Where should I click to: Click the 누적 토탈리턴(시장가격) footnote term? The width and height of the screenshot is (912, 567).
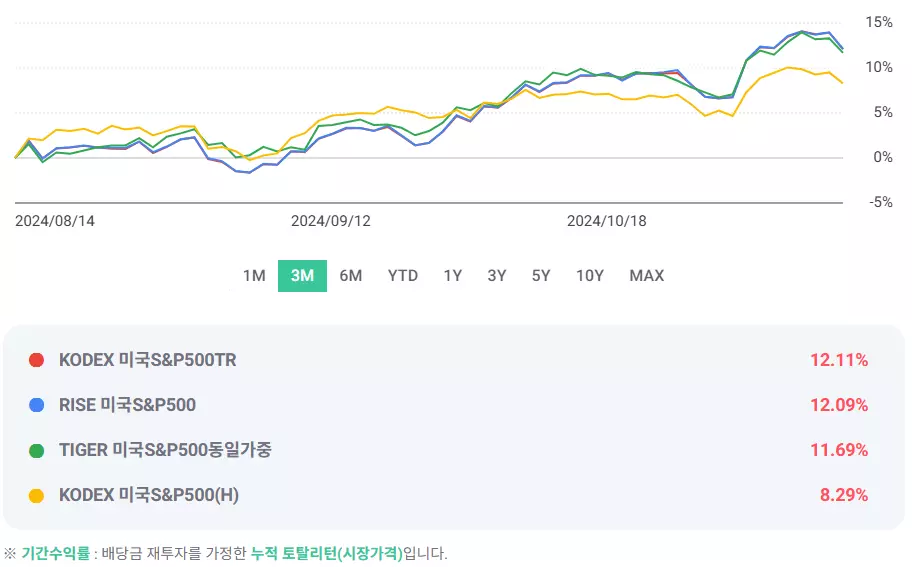pyautogui.click(x=326, y=553)
